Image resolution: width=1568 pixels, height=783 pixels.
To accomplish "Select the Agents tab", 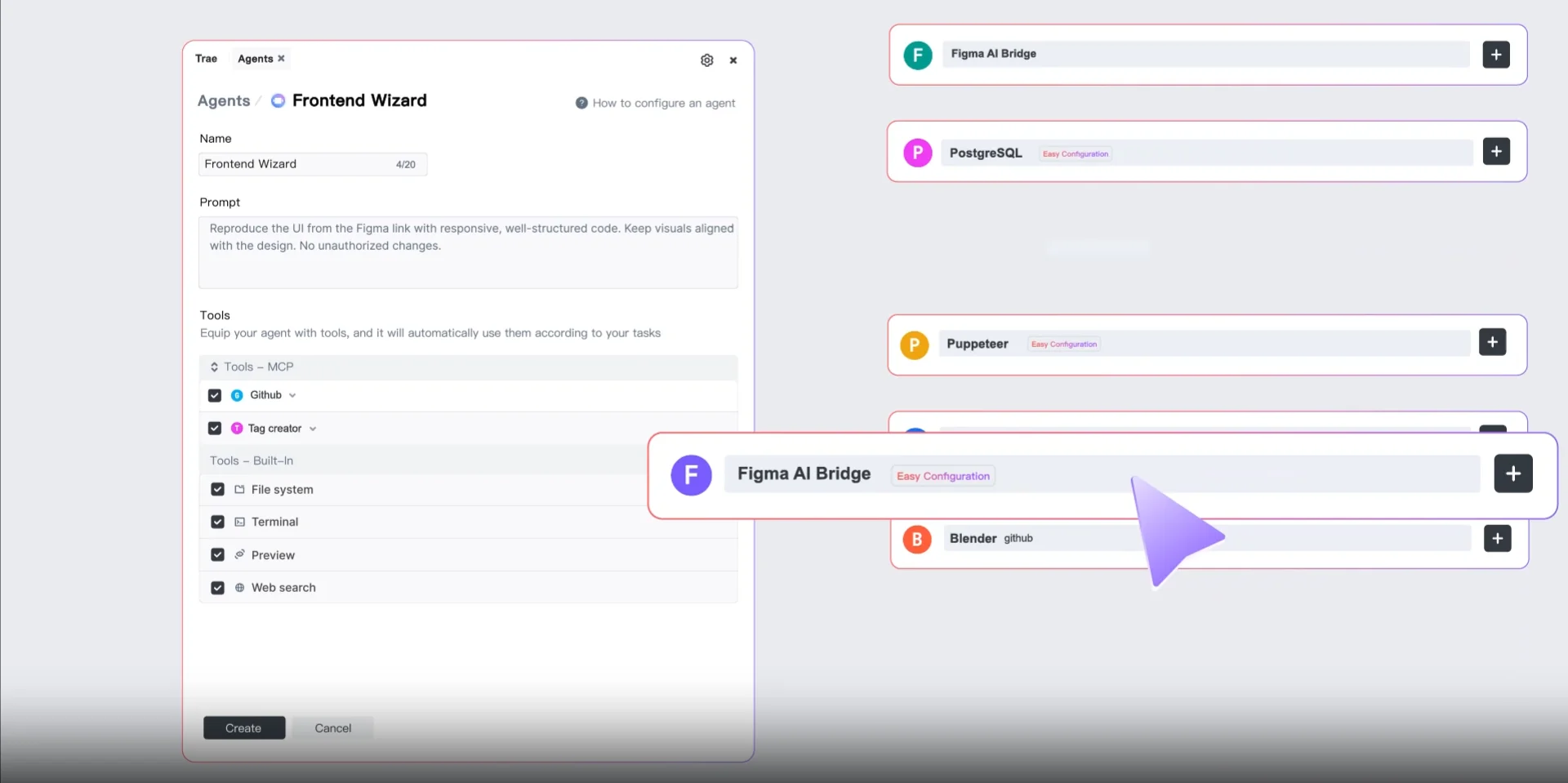I will point(255,59).
